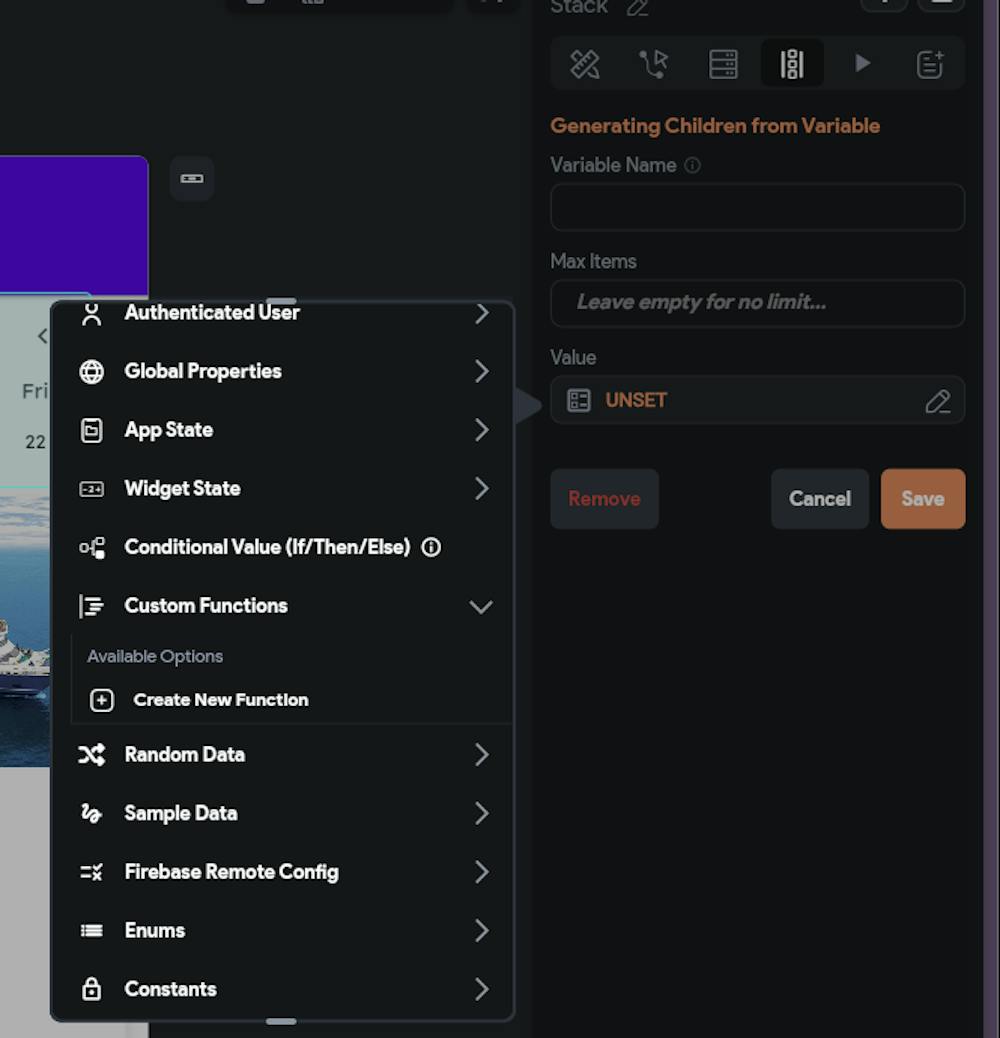This screenshot has width=1000, height=1038.
Task: Expand Firebase Remote Config chevron
Action: (x=482, y=872)
